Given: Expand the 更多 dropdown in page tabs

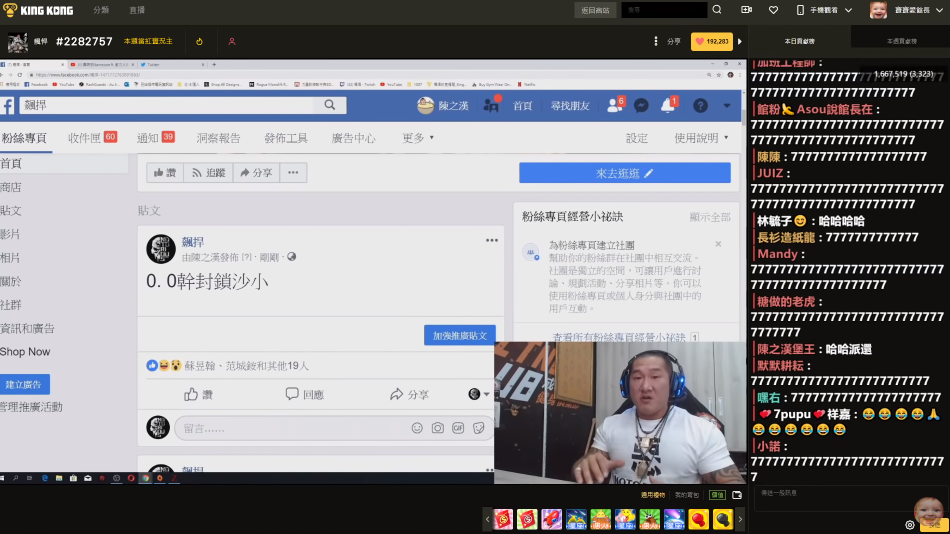Looking at the screenshot, I should [x=418, y=138].
